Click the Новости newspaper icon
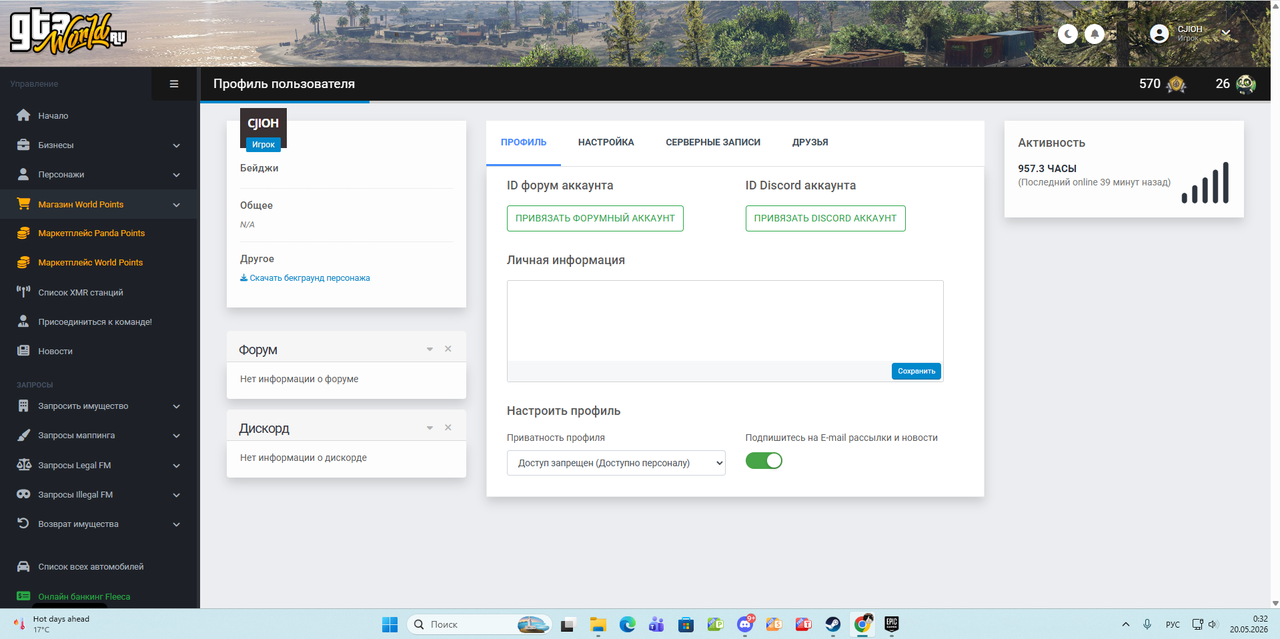 [x=23, y=351]
